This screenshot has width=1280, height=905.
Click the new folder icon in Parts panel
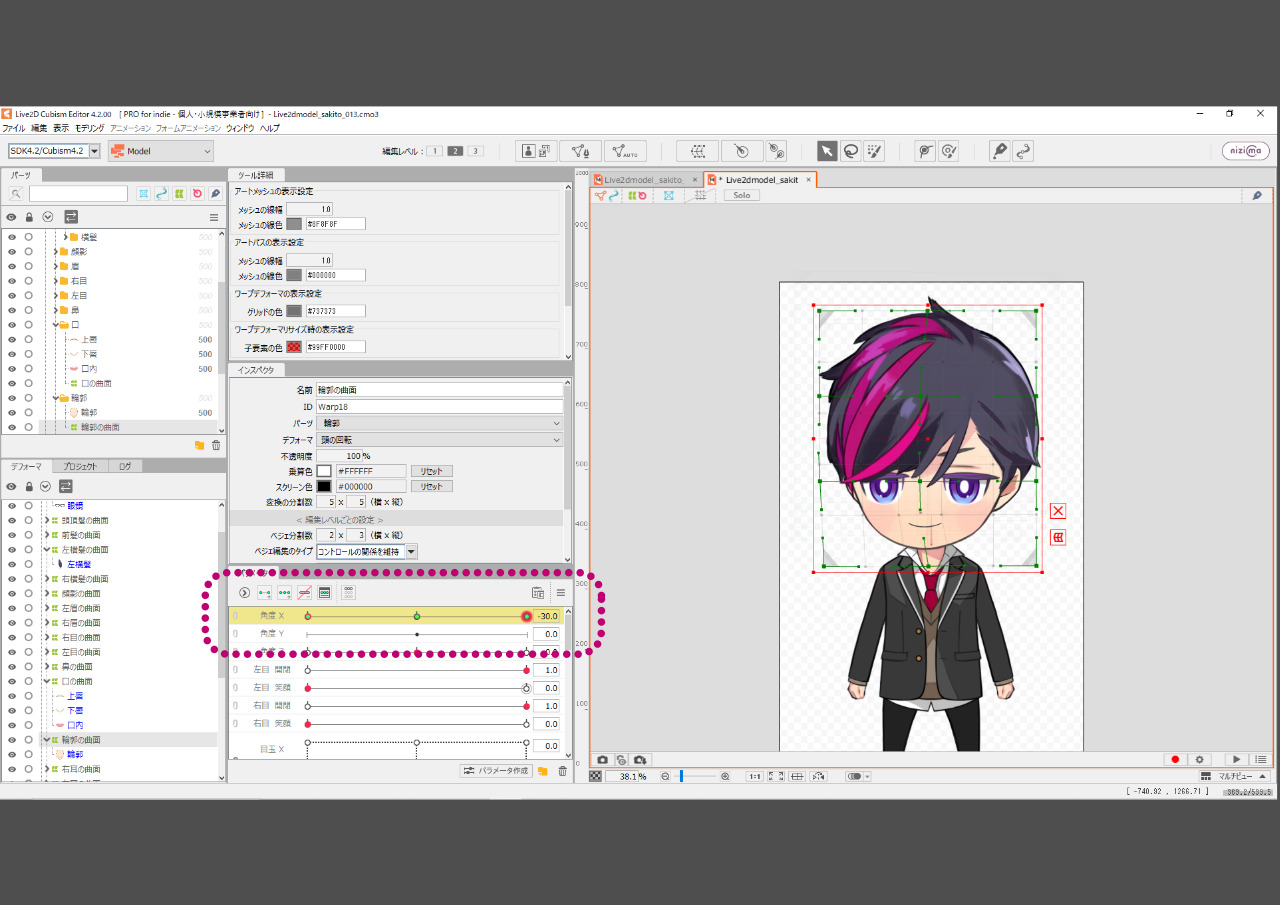point(199,445)
